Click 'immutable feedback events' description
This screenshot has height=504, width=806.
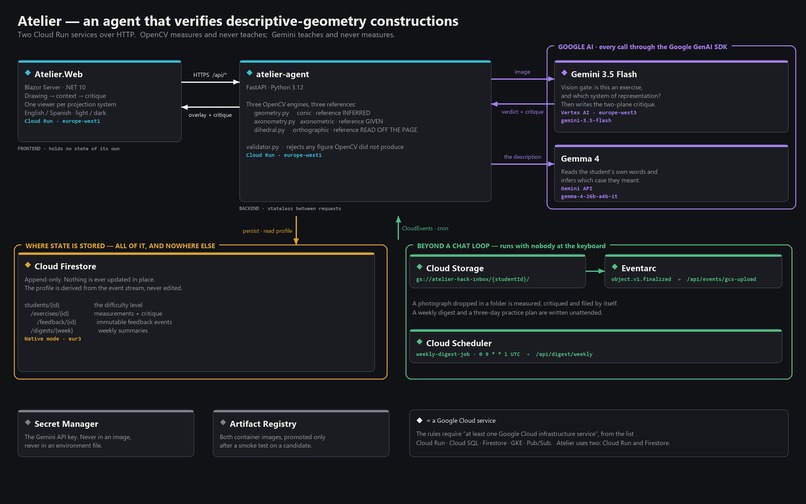pyautogui.click(x=134, y=322)
